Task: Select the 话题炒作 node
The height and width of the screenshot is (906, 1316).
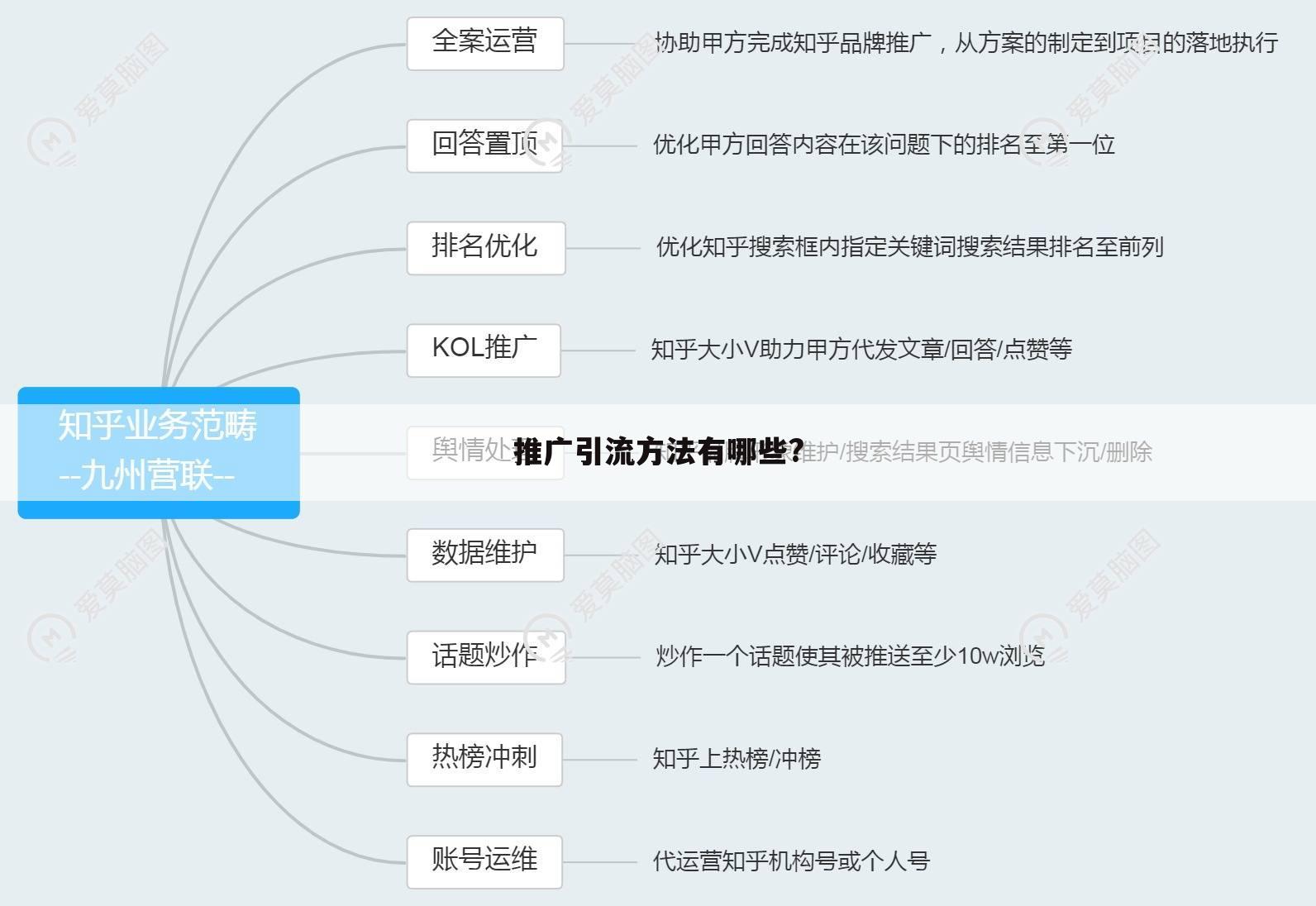Action: (x=486, y=657)
